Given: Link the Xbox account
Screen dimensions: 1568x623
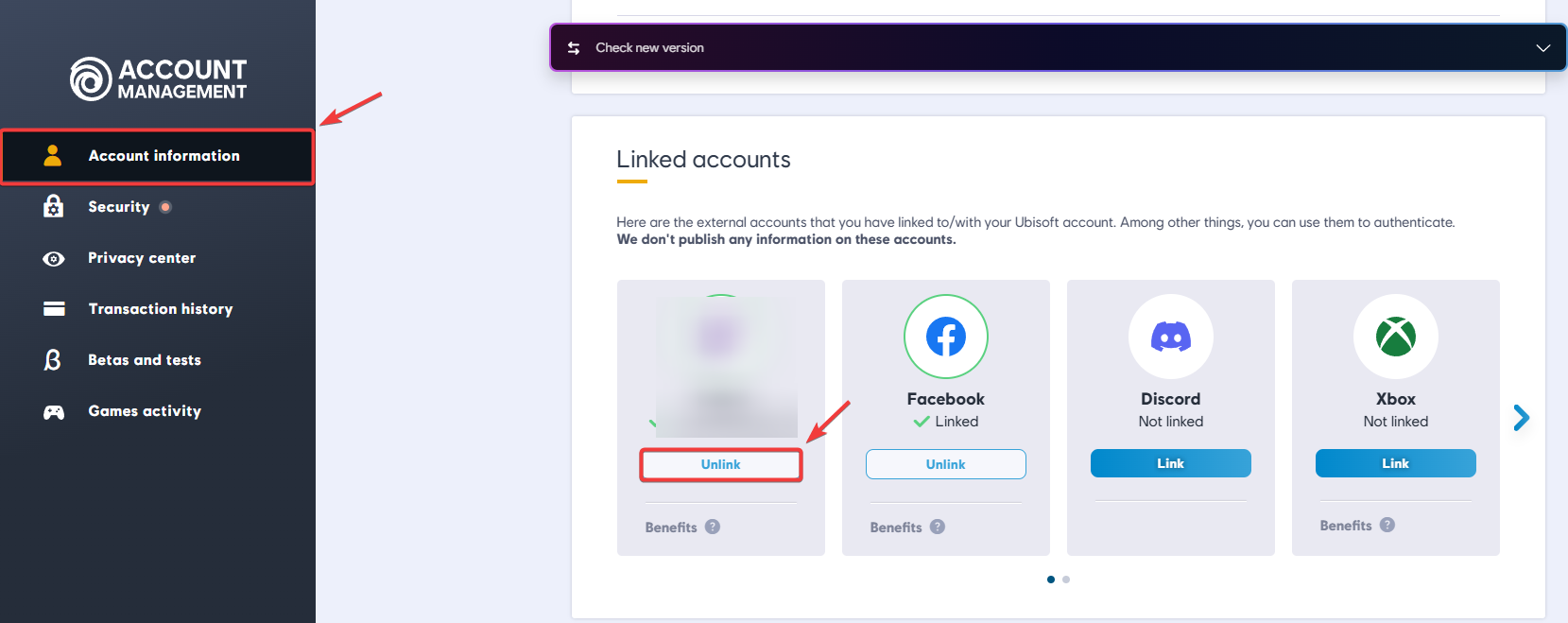Looking at the screenshot, I should [x=1395, y=463].
